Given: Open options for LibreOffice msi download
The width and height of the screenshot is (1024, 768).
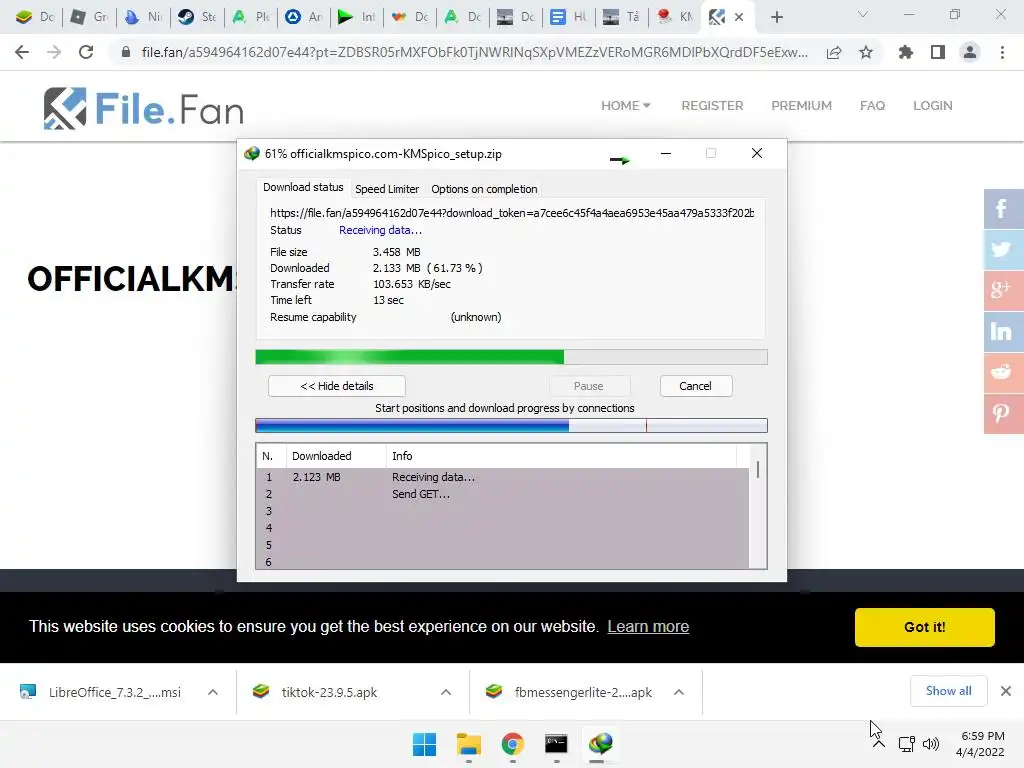Looking at the screenshot, I should [x=213, y=692].
